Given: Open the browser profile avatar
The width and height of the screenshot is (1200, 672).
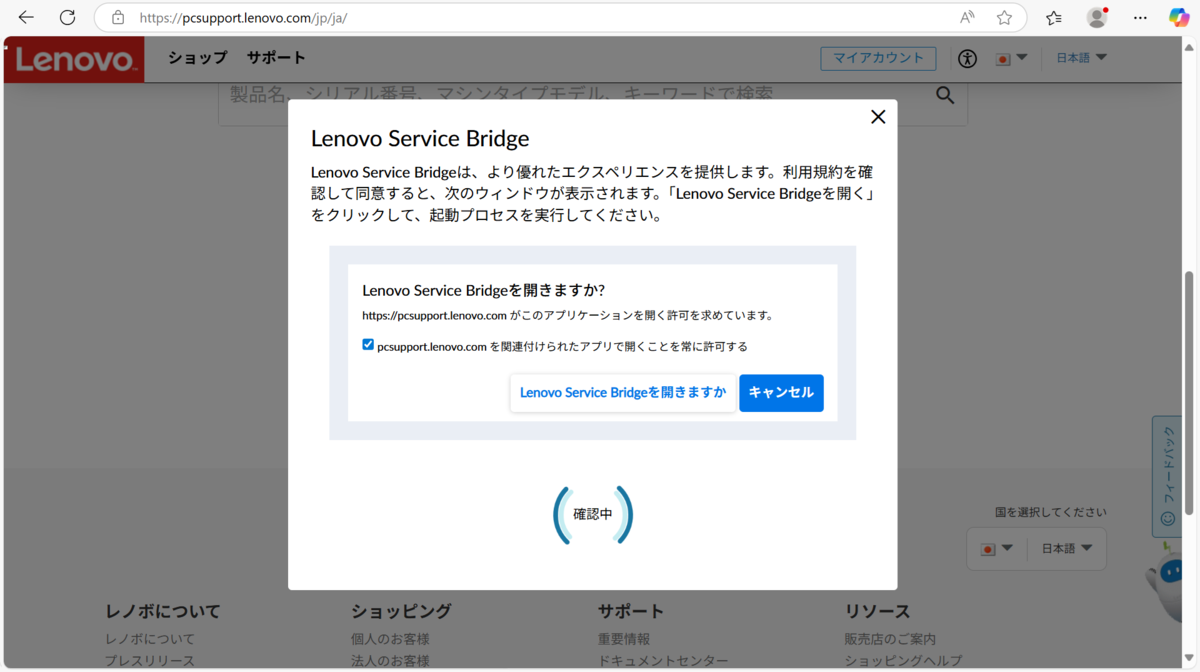Looking at the screenshot, I should 1097,18.
